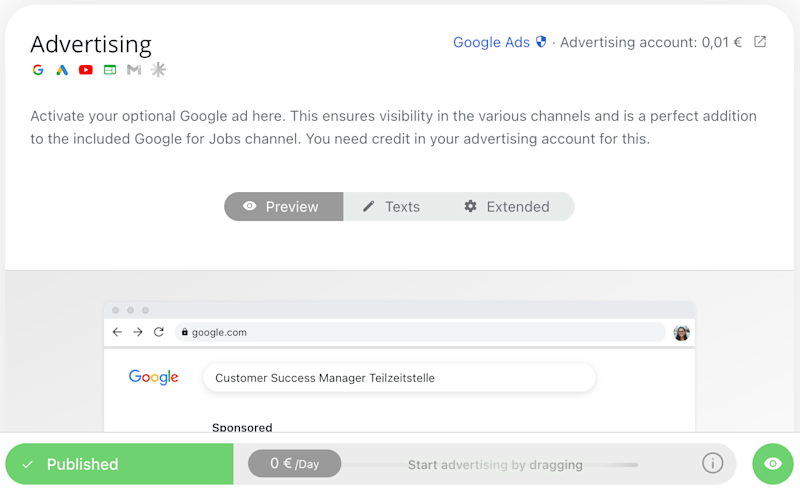
Task: Click the profile avatar in preview browser
Action: pos(681,333)
